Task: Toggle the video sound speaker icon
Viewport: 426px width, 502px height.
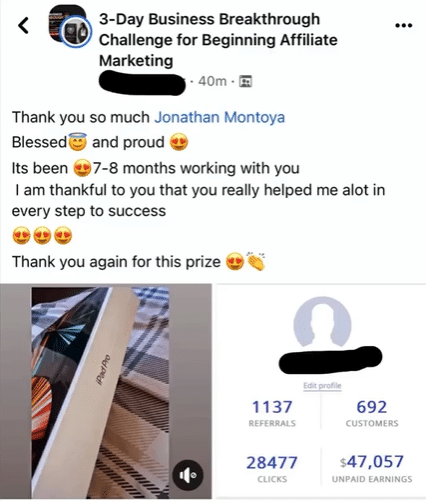Action: tap(188, 475)
